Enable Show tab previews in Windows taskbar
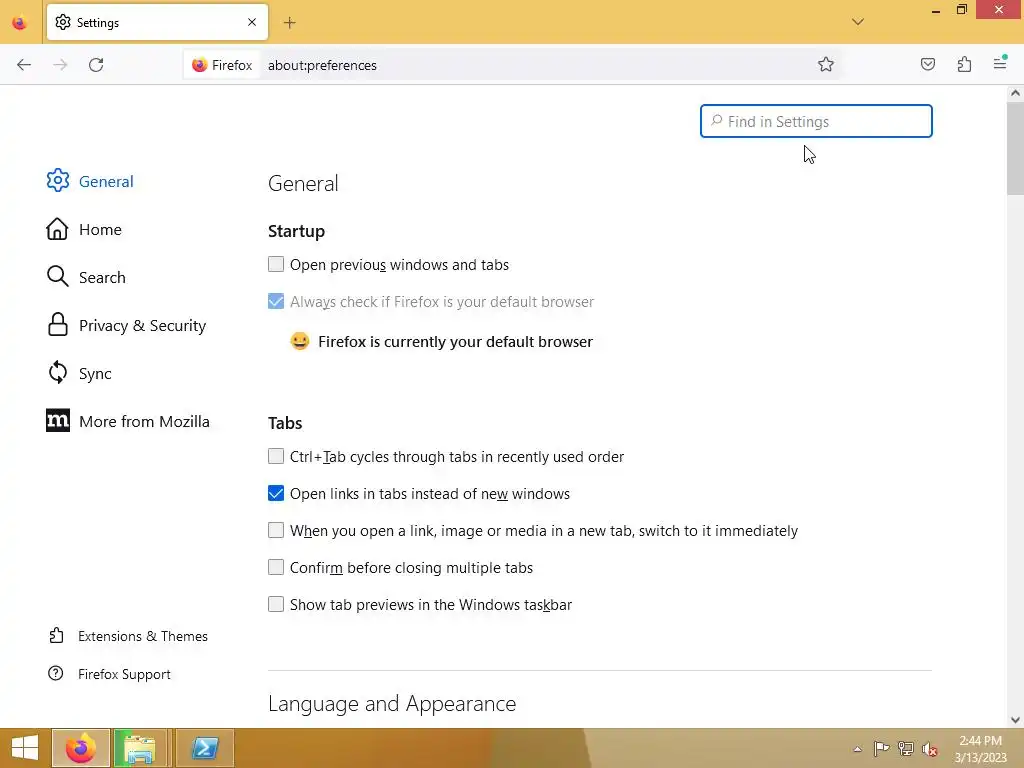 coord(276,604)
